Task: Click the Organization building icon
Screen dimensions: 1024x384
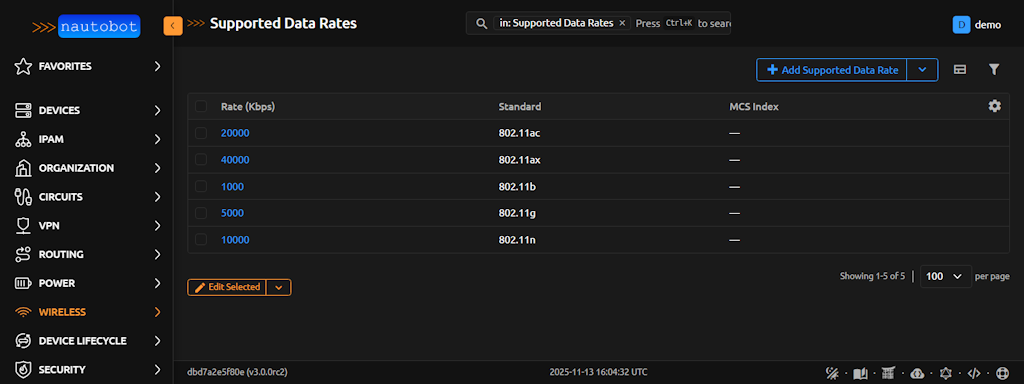Action: click(23, 168)
